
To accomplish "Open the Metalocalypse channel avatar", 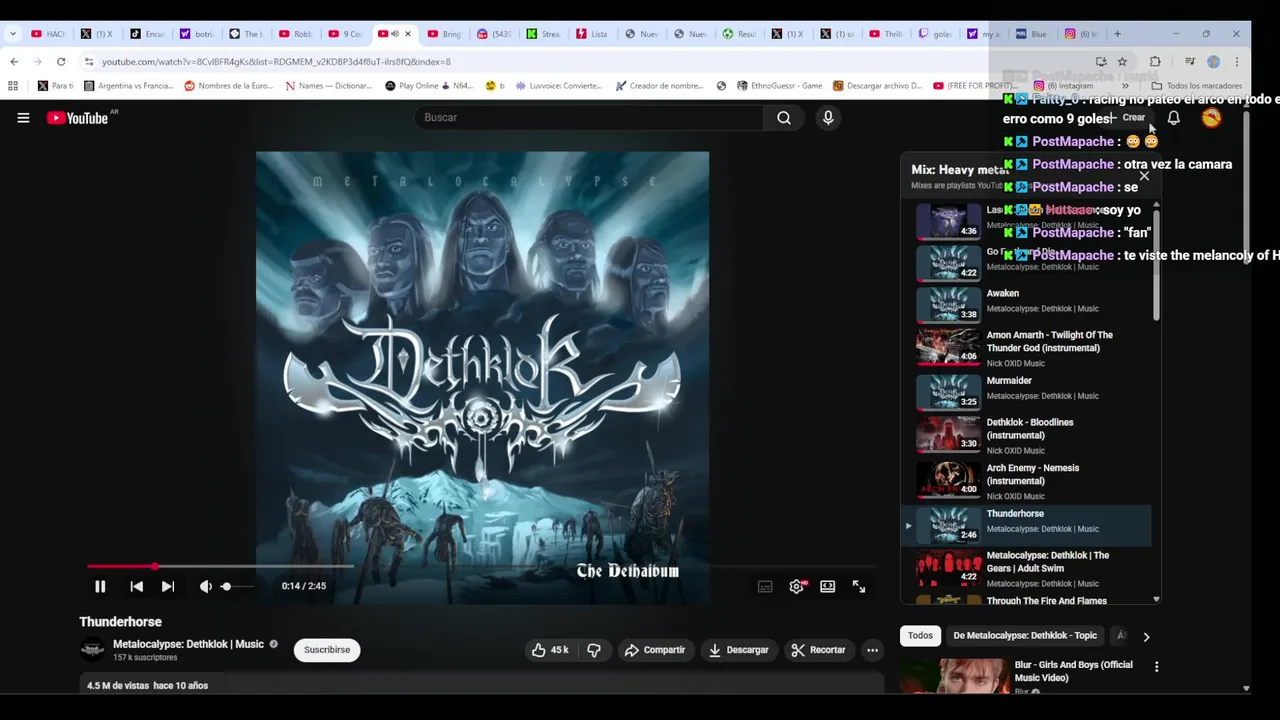I will pyautogui.click(x=92, y=649).
